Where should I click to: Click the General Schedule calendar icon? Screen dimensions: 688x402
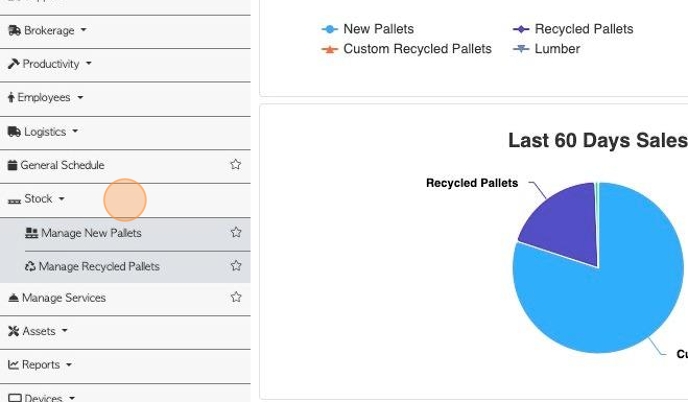(13, 165)
